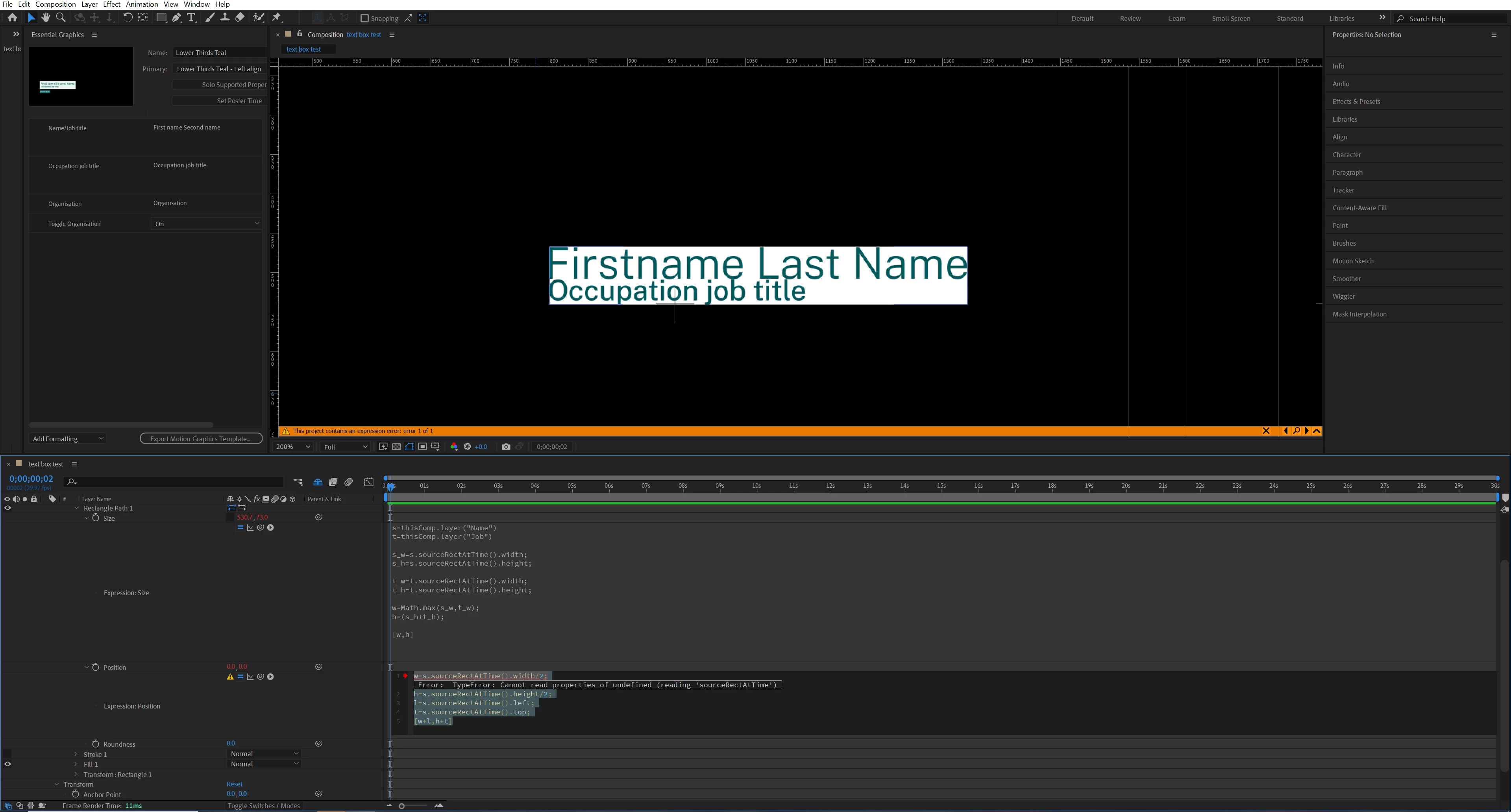Click the Home icon

(12, 18)
